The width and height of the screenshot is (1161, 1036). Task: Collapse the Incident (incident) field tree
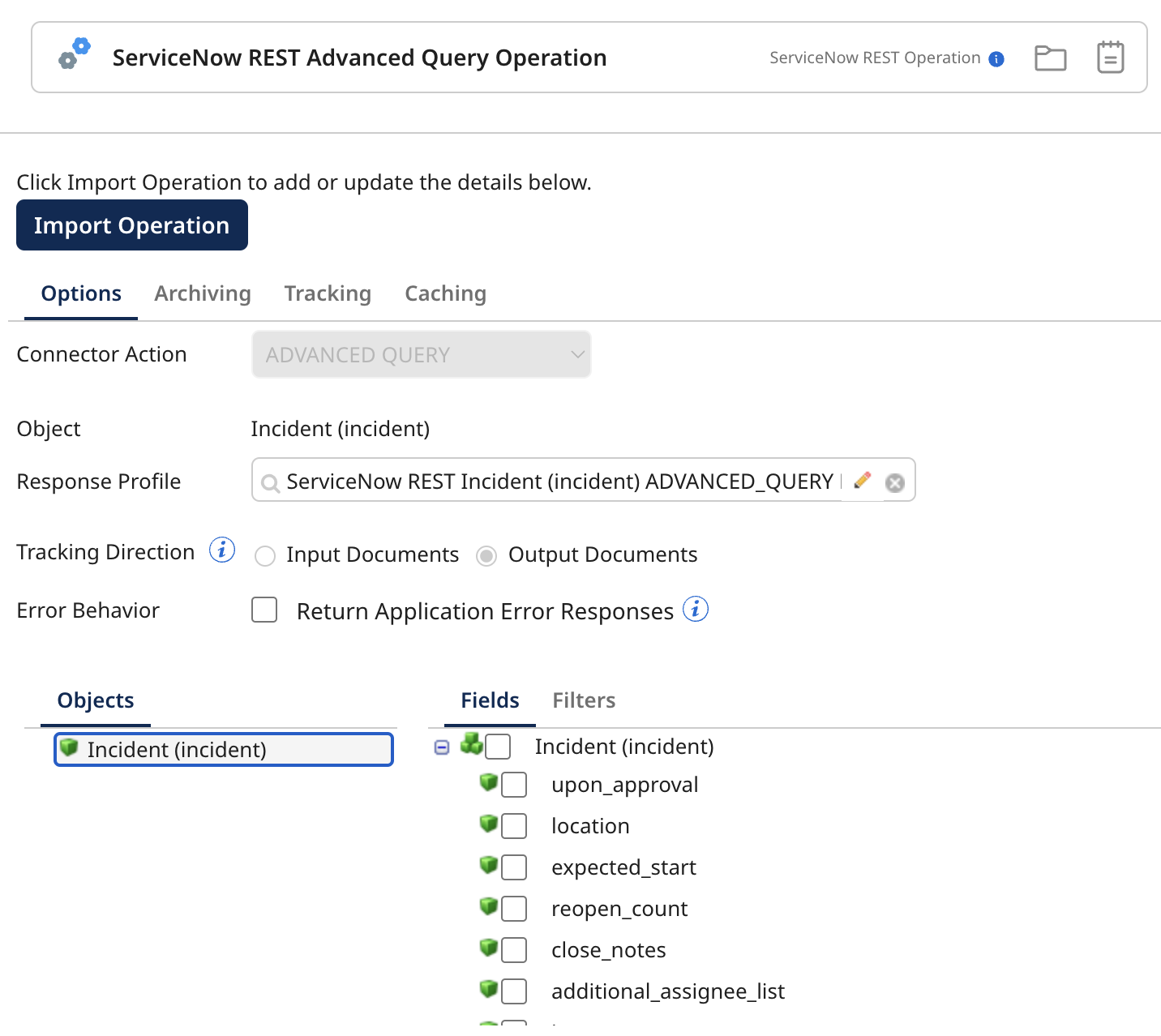point(441,747)
